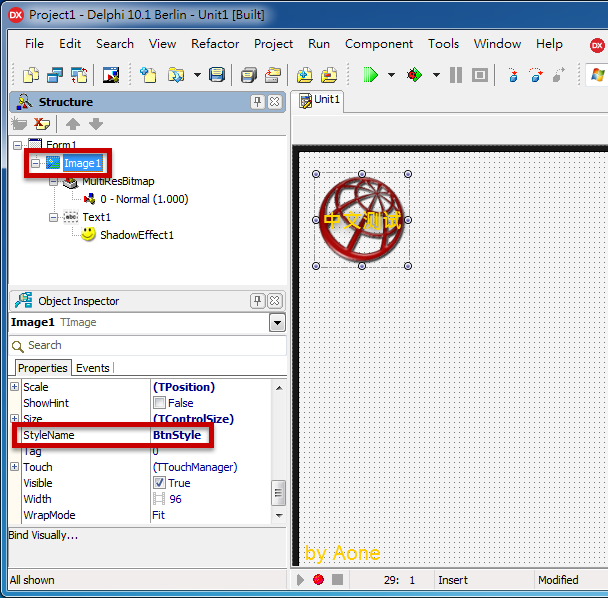Switch to the Events tab
The width and height of the screenshot is (608, 598).
93,368
